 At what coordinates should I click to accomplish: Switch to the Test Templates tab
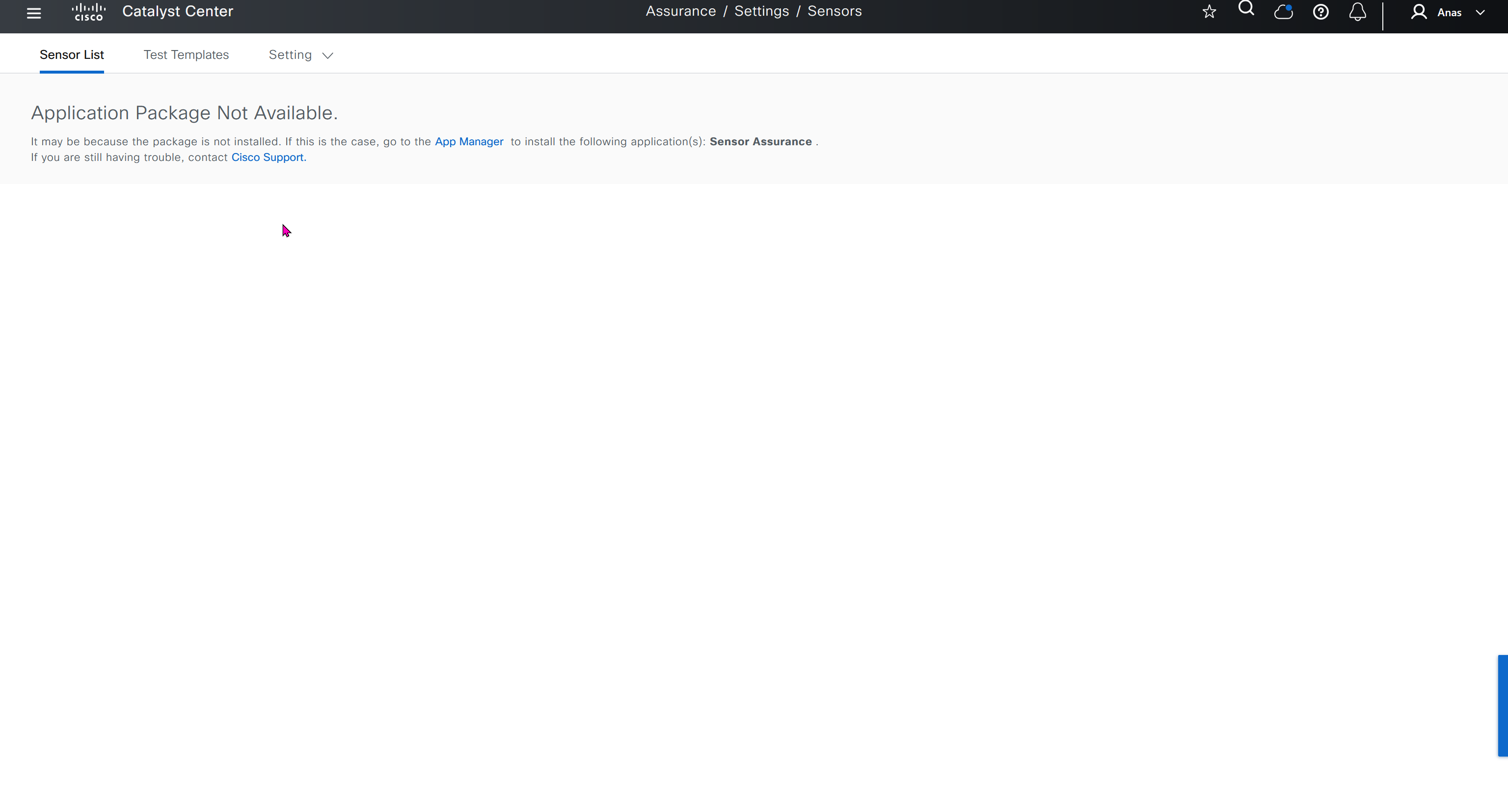[186, 54]
